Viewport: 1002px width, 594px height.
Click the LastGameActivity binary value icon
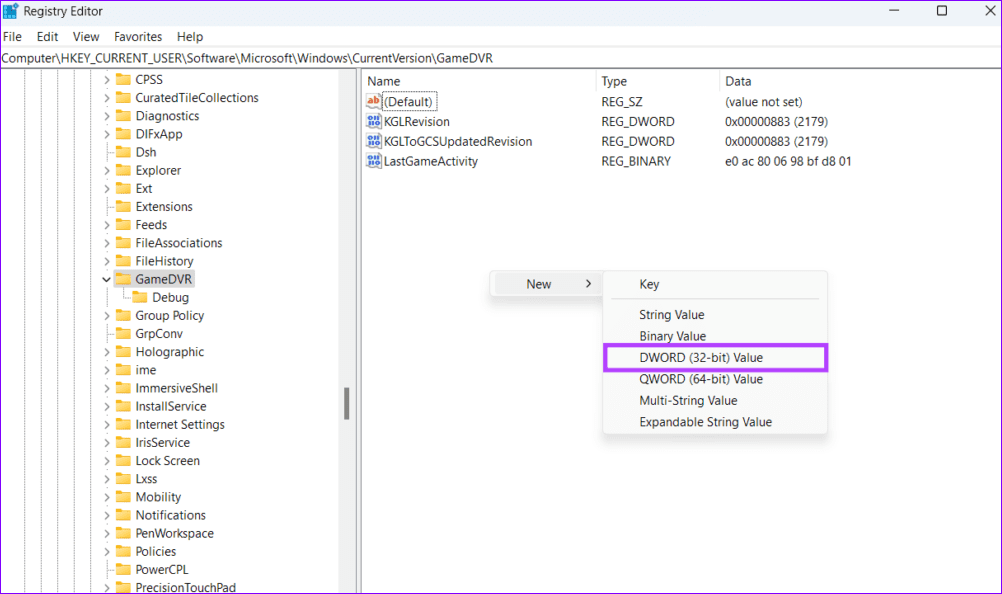pos(374,161)
